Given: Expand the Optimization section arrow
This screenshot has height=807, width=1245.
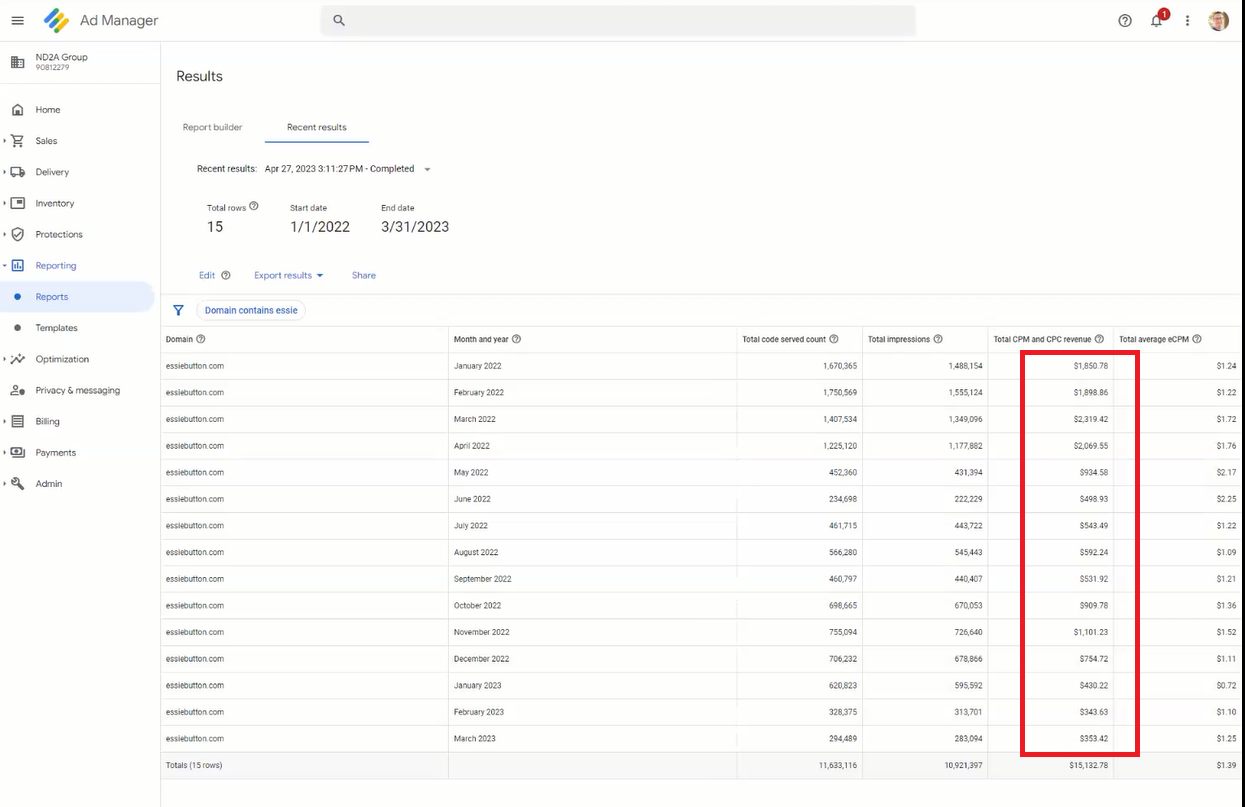Looking at the screenshot, I should pos(5,359).
